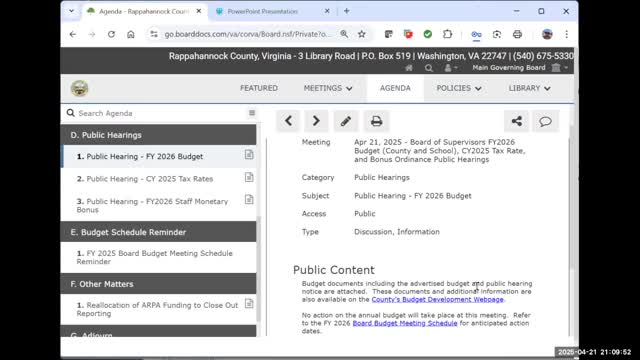Open the County's Budget Development Webpage link
Screen dimensions: 640x360
(437, 300)
